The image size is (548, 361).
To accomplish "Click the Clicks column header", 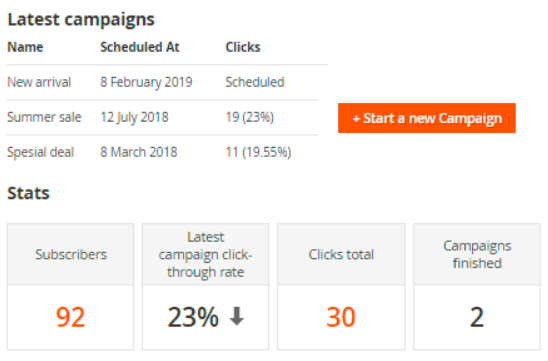I will (x=243, y=47).
